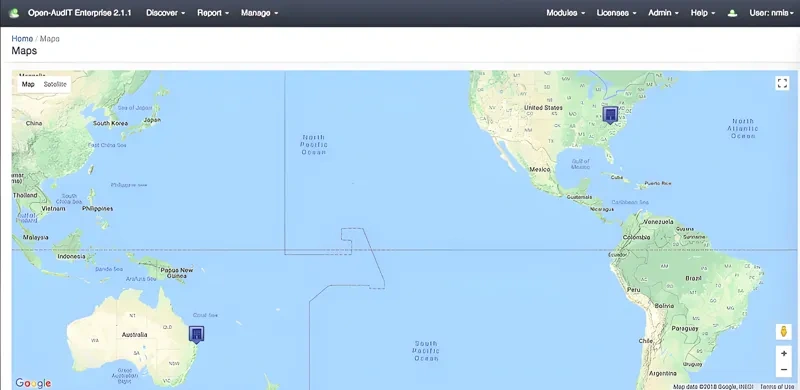Viewport: 800px width, 390px height.
Task: Open the Manage dropdown menu
Action: pos(260,13)
